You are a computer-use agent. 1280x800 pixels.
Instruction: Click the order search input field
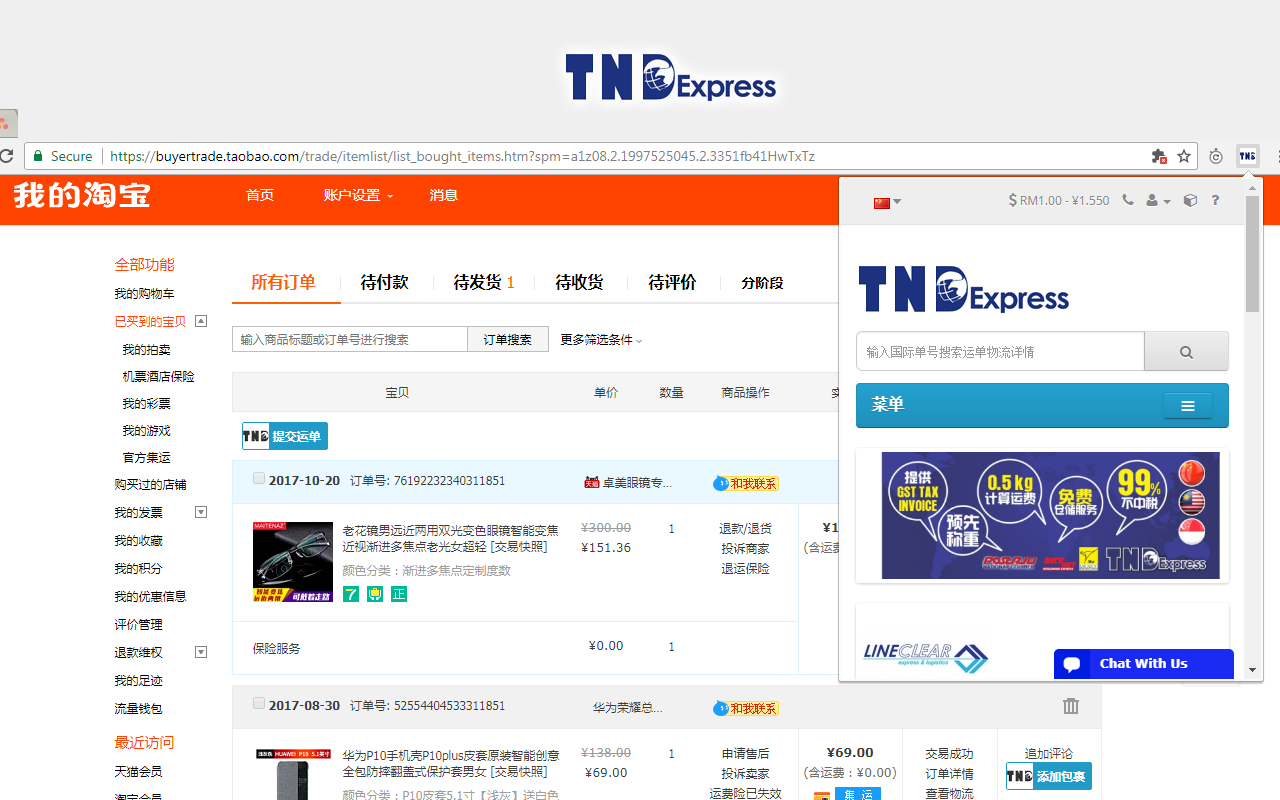350,339
